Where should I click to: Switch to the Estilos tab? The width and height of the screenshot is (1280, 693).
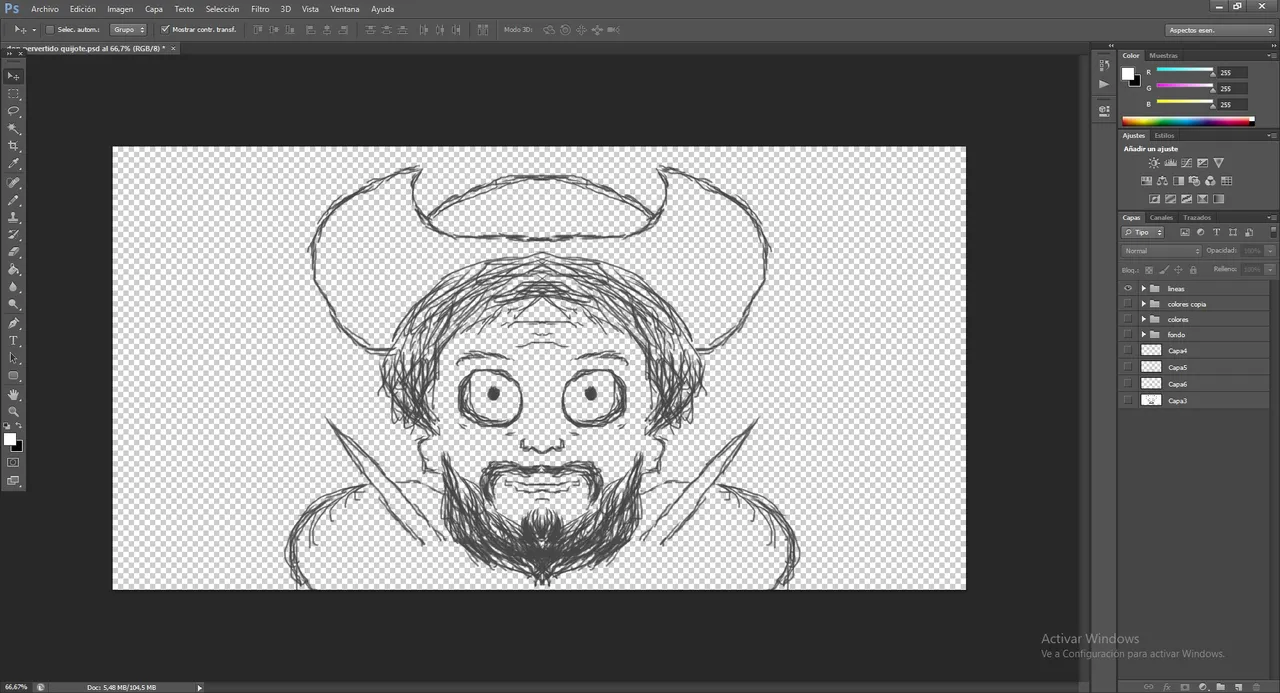pyautogui.click(x=1164, y=135)
